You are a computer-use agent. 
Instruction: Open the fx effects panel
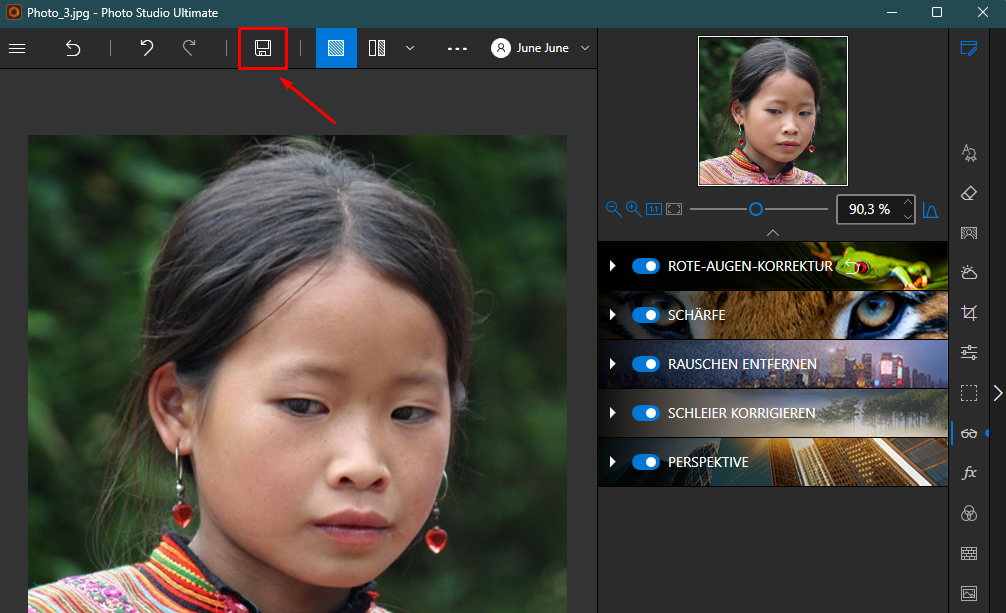coord(969,473)
